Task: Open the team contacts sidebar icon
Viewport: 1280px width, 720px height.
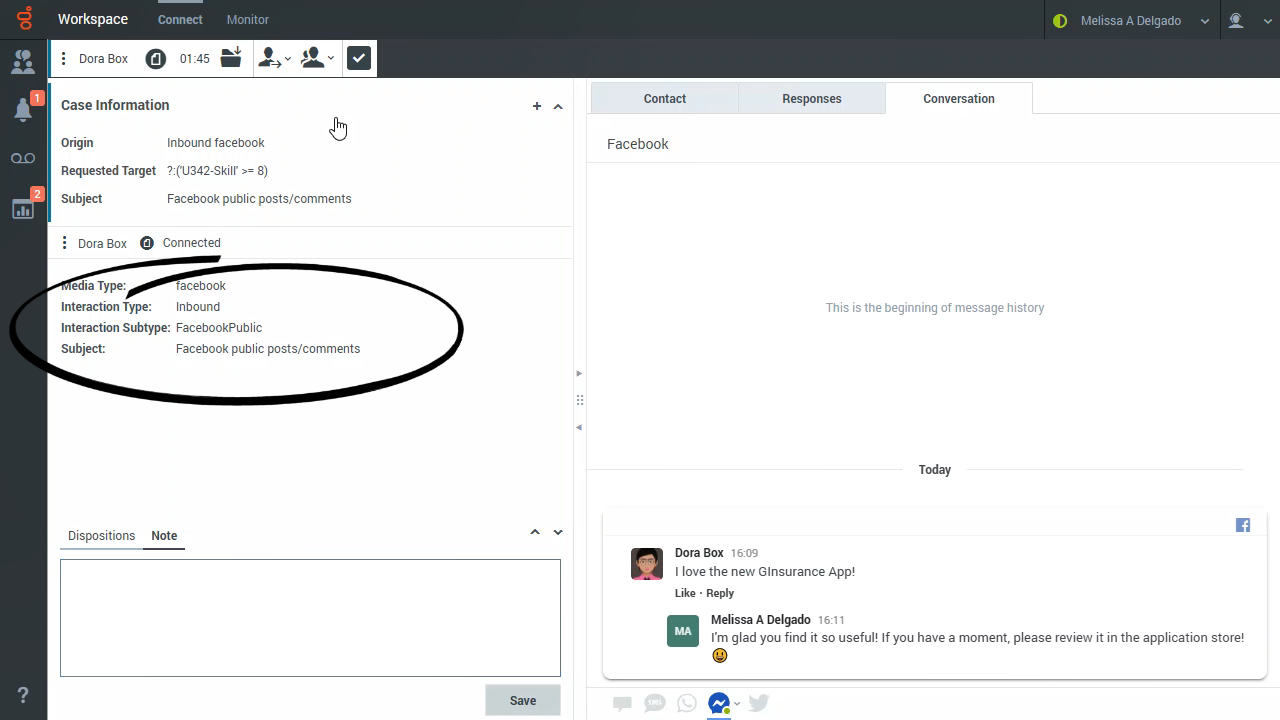Action: pyautogui.click(x=23, y=62)
